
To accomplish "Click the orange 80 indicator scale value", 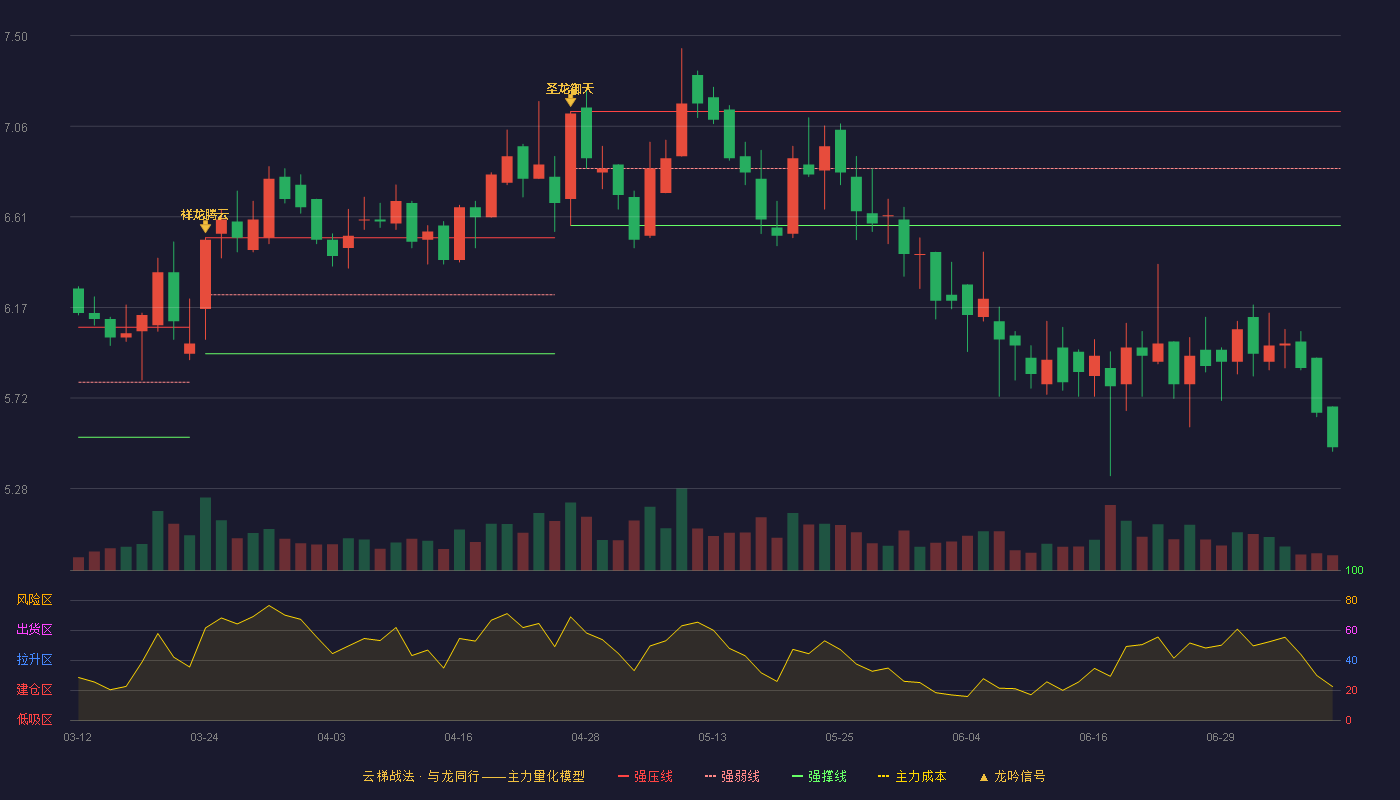I will pyautogui.click(x=1351, y=600).
